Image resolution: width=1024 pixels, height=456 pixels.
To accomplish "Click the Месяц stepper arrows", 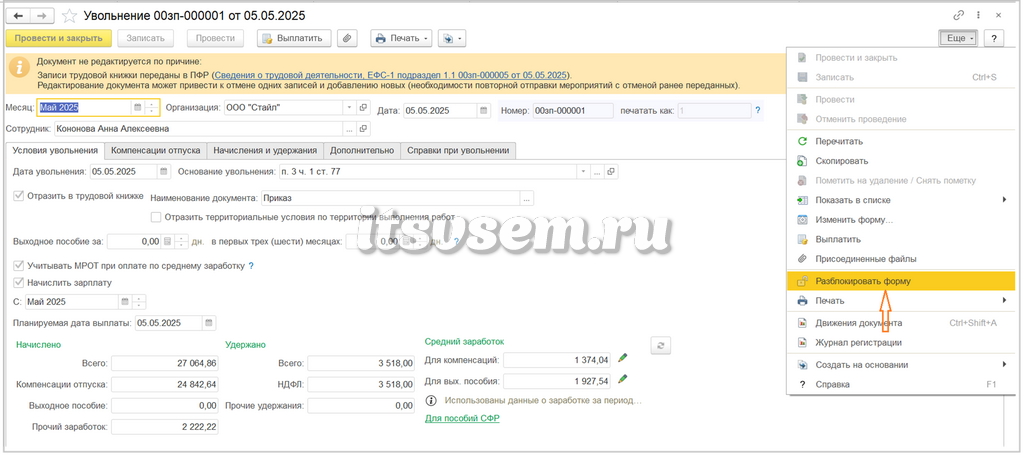I will point(152,107).
